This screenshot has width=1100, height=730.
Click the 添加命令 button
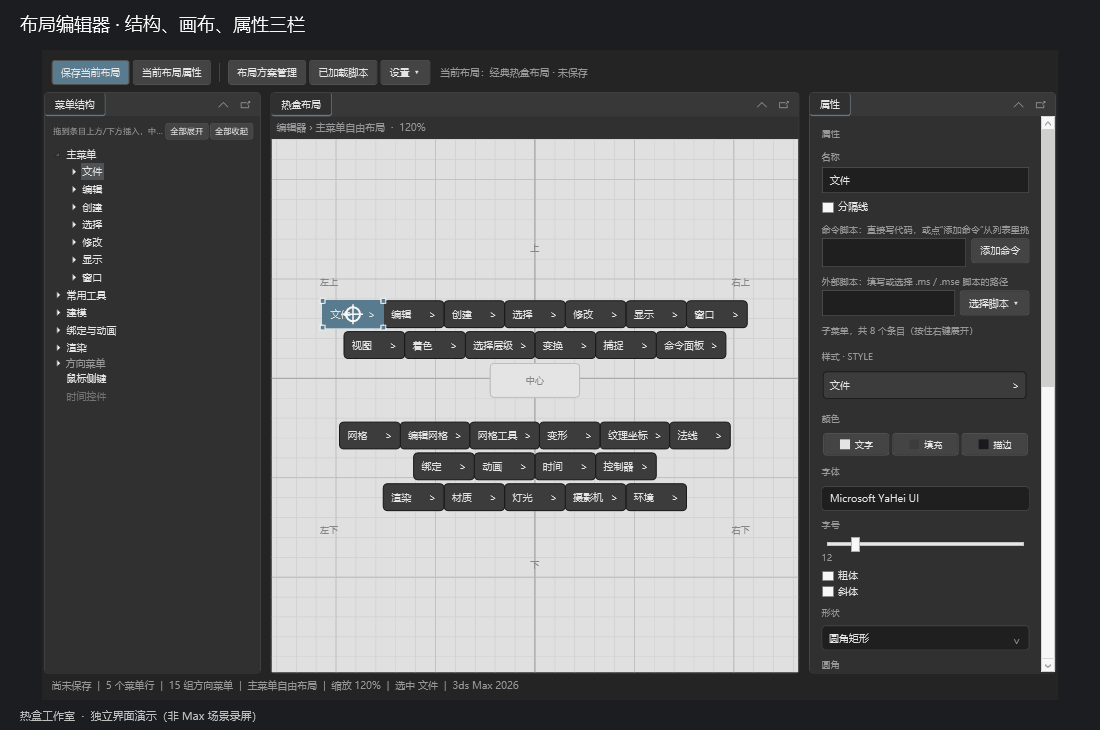[1000, 250]
